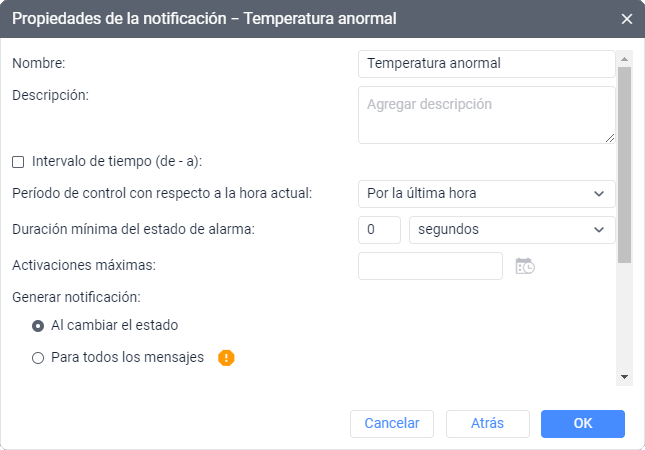645x450 pixels.
Task: Enable the Intervalo de tiempo checkbox
Action: click(x=18, y=161)
